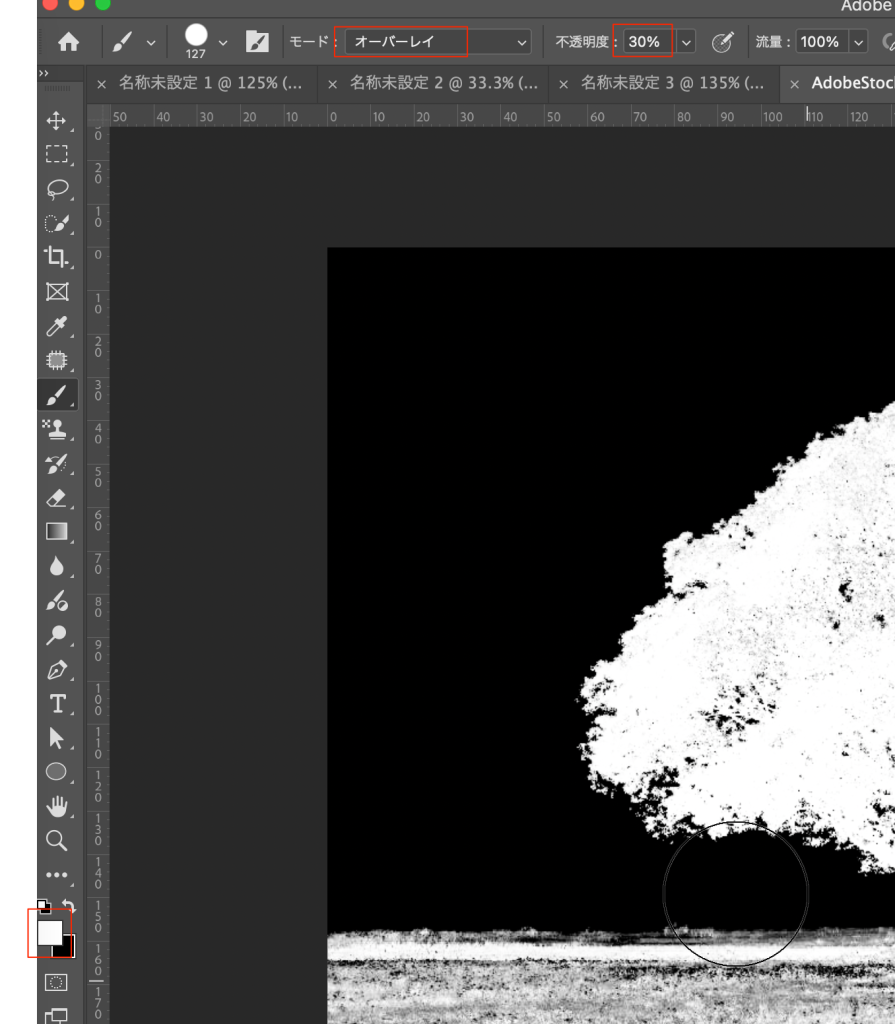Select the Zoom magnifier tool
895x1024 pixels.
pos(57,840)
